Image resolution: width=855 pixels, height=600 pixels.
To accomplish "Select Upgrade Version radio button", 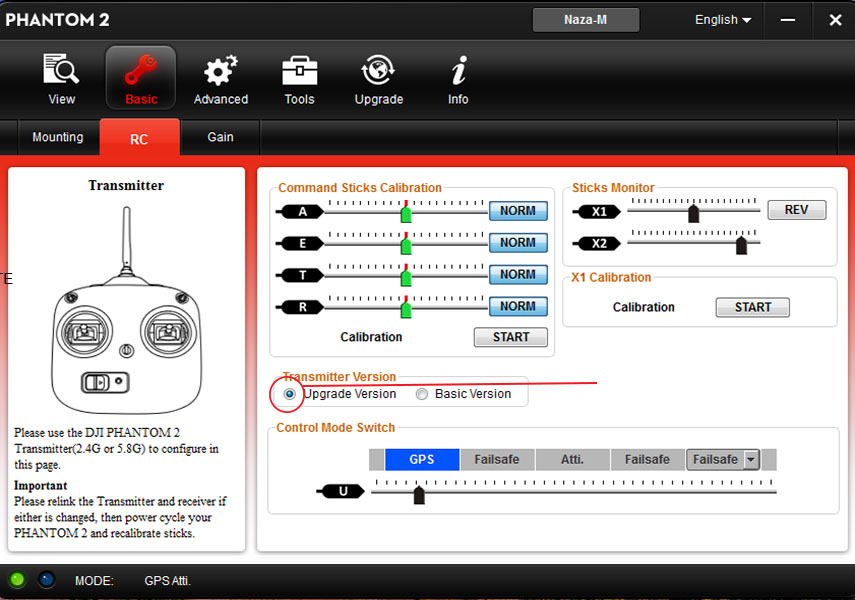I will 290,394.
